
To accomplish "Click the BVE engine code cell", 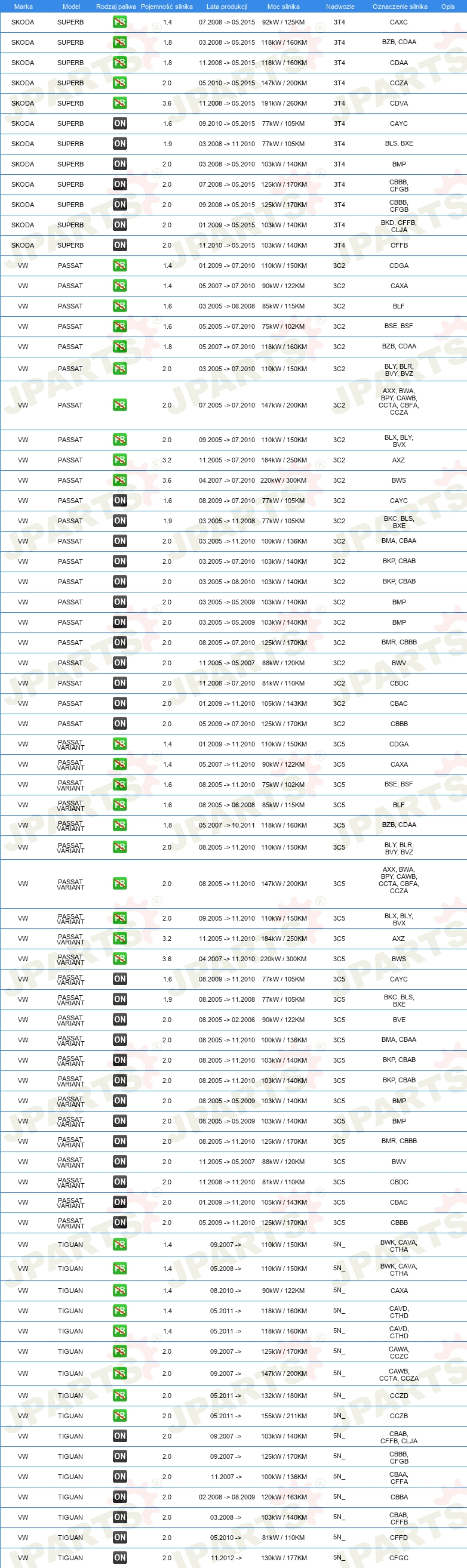I will (399, 1020).
